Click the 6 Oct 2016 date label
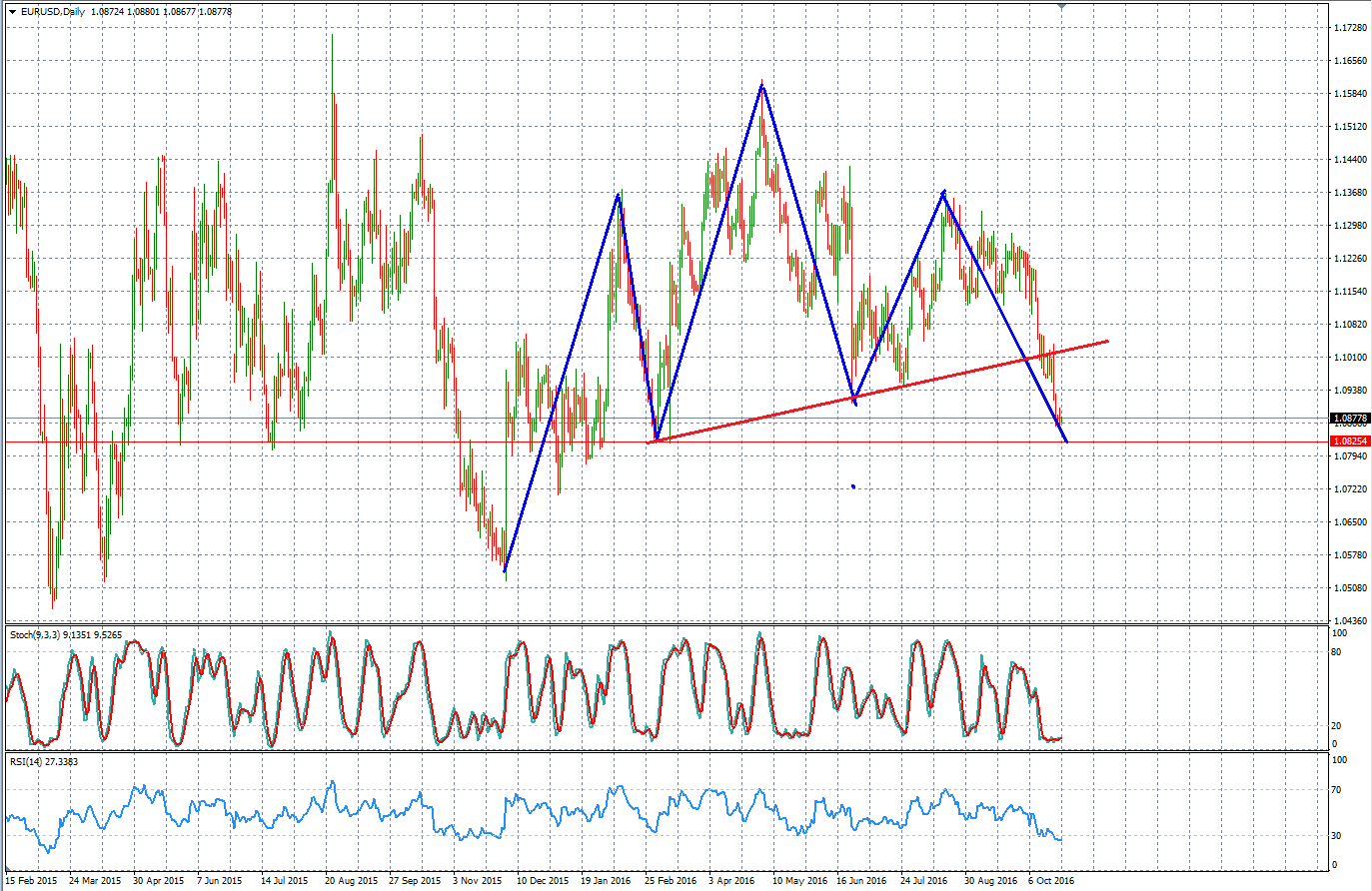 click(1051, 881)
